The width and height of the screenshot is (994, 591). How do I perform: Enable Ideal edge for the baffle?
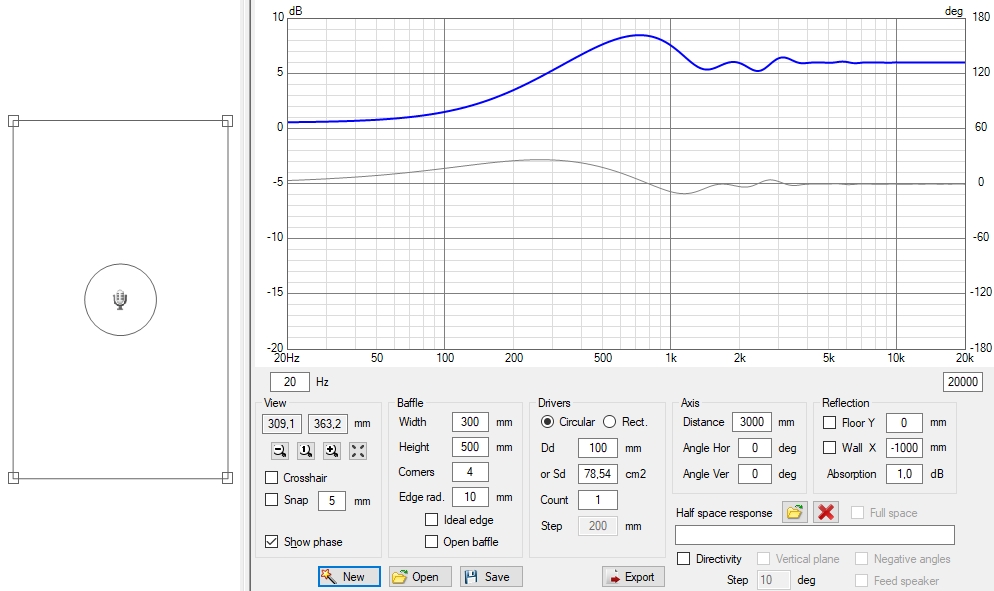(x=431, y=520)
